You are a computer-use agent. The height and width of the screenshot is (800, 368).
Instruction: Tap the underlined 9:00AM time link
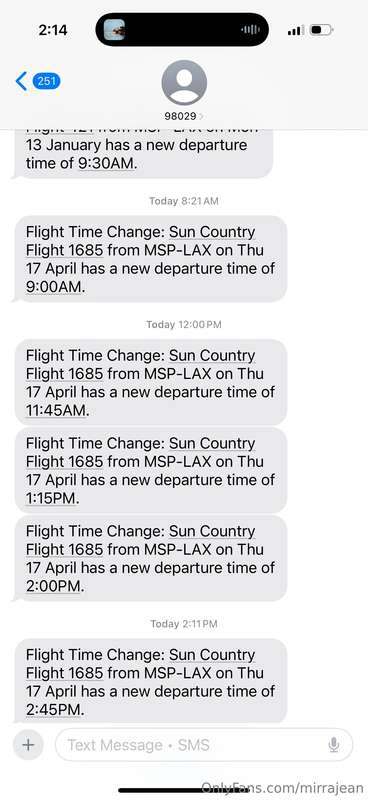(x=54, y=287)
